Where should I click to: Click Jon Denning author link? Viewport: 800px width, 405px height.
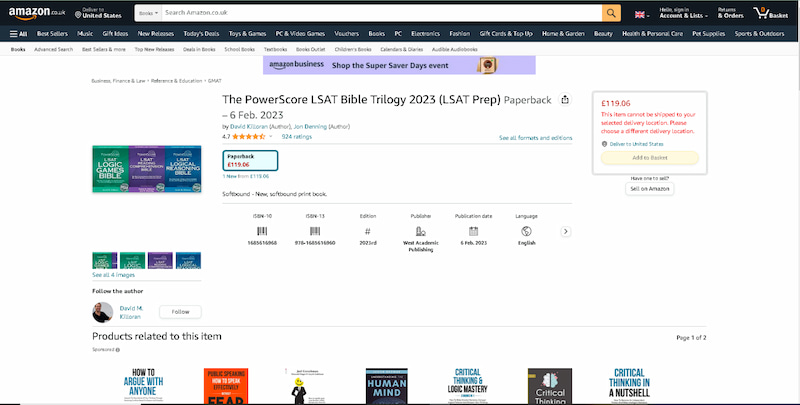click(310, 126)
